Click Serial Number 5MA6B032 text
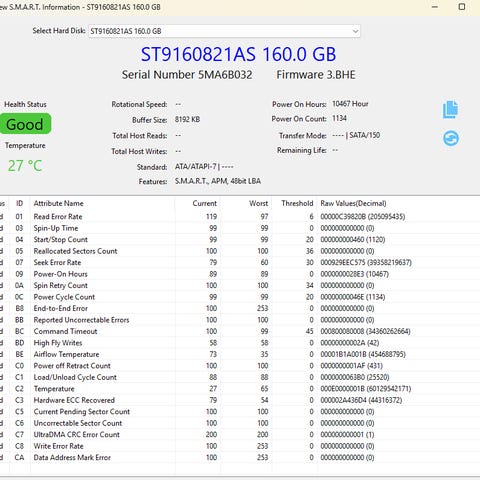The image size is (480, 480). [187, 75]
